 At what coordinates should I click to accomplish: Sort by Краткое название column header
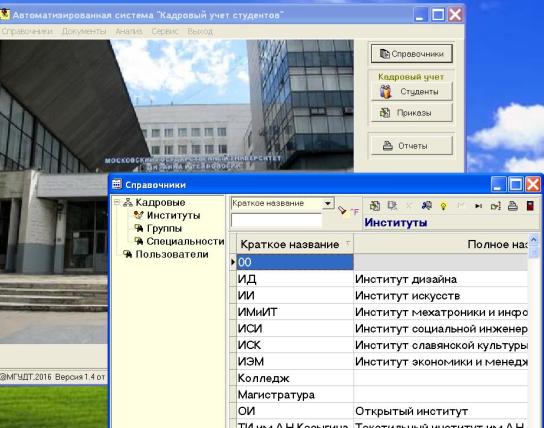pyautogui.click(x=295, y=244)
